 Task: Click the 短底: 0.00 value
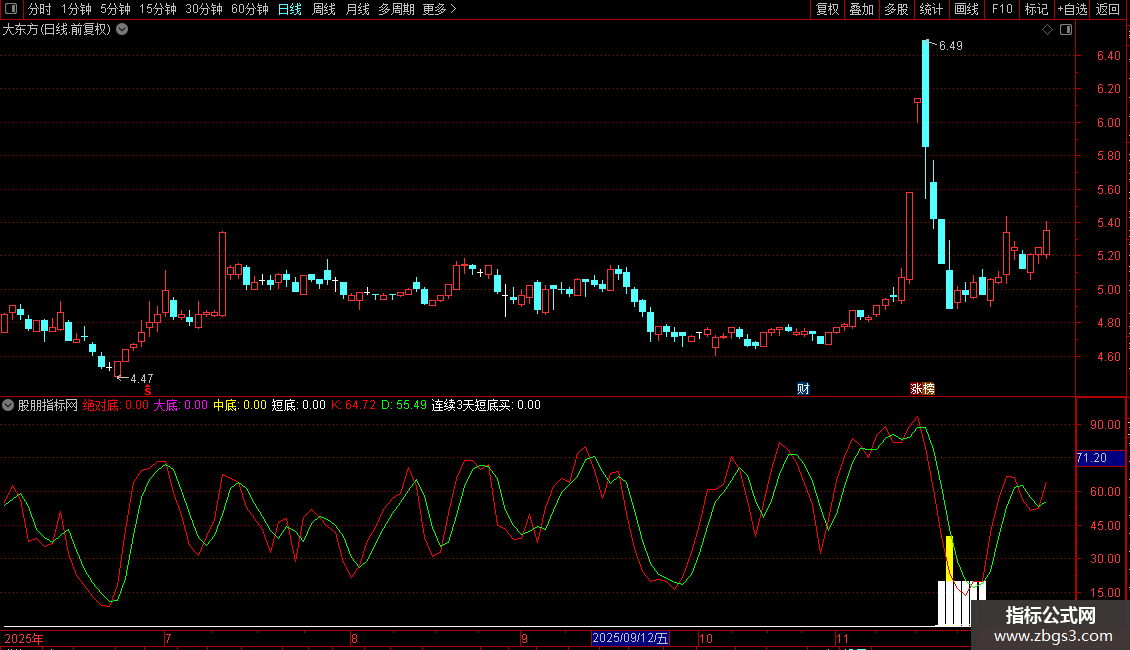click(298, 405)
